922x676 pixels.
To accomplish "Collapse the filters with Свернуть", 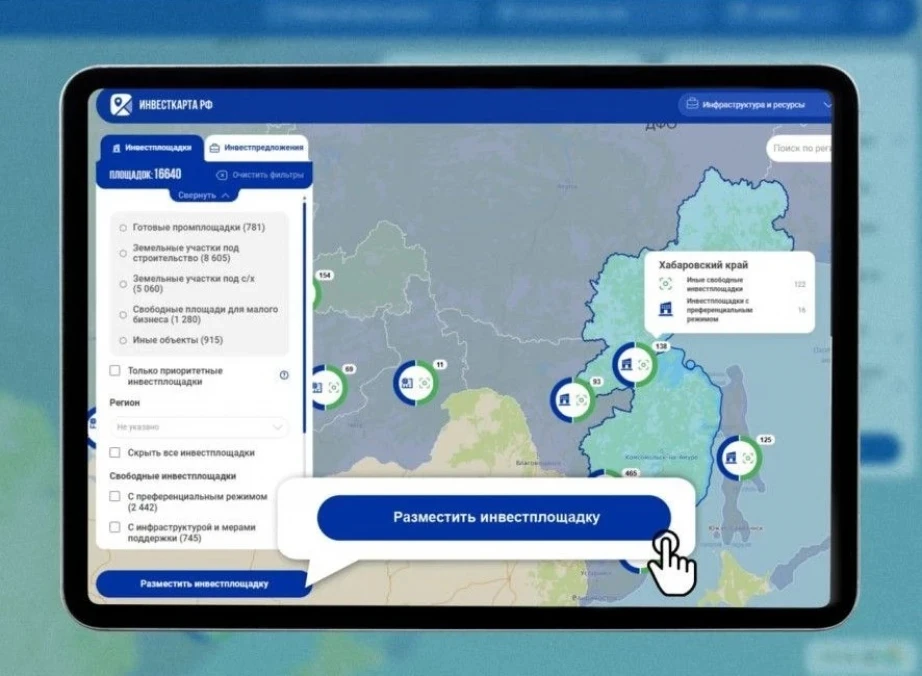I will coord(204,195).
